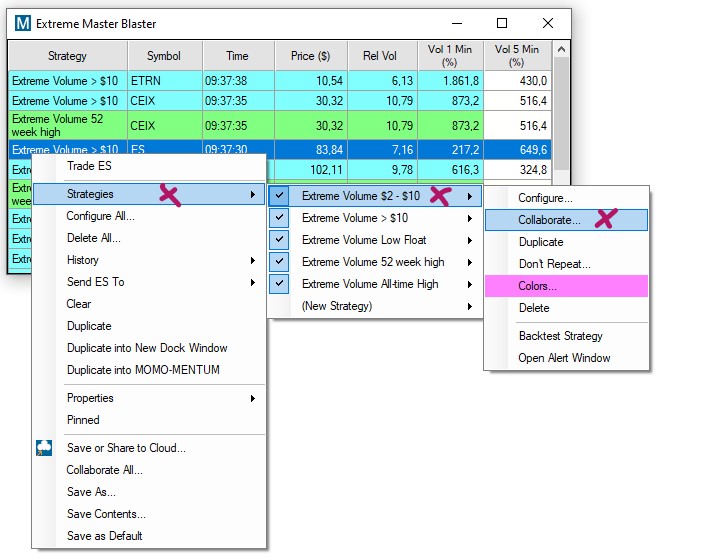This screenshot has height=560, width=717.
Task: Open the Colors... option
Action: [x=538, y=286]
